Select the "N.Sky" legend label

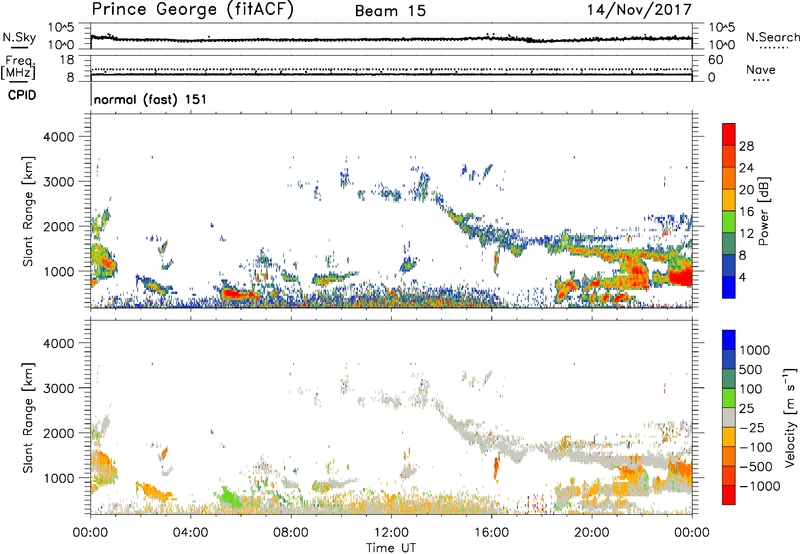pos(19,37)
